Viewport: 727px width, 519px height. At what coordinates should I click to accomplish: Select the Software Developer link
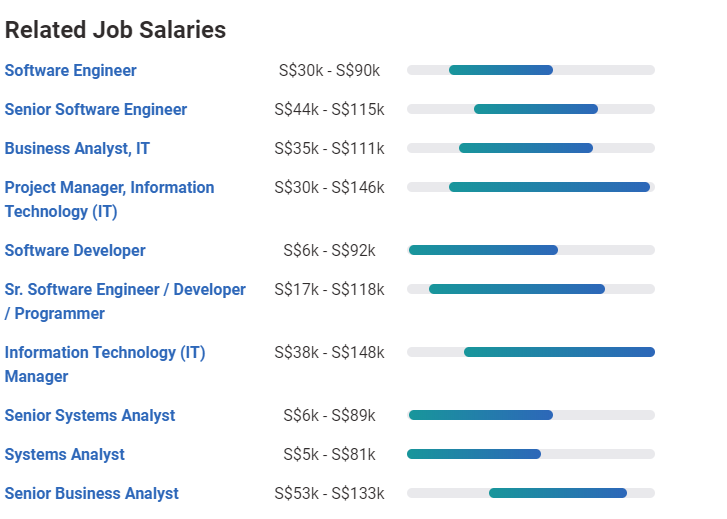[75, 250]
